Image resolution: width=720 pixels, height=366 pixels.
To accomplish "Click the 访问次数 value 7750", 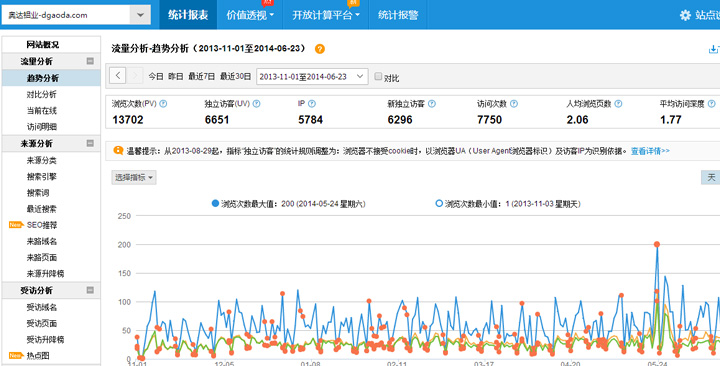I will (x=489, y=120).
